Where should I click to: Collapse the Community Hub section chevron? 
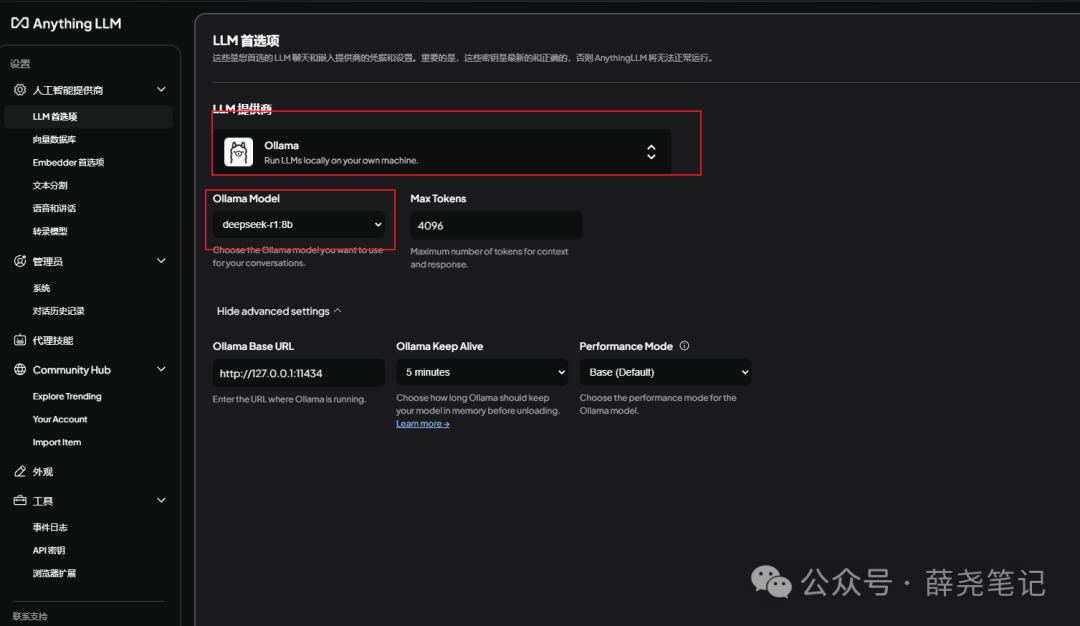pos(161,369)
